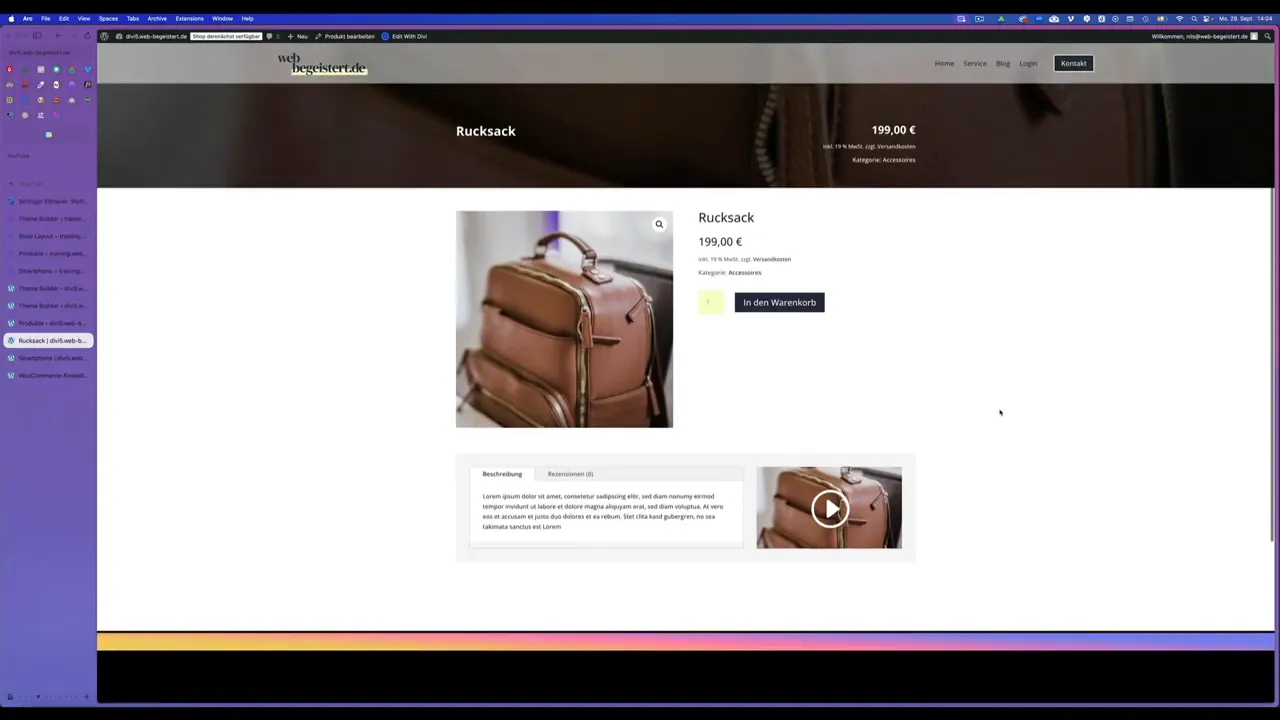Click the magnifier zoom icon on product image
This screenshot has height=720, width=1280.
tap(659, 224)
